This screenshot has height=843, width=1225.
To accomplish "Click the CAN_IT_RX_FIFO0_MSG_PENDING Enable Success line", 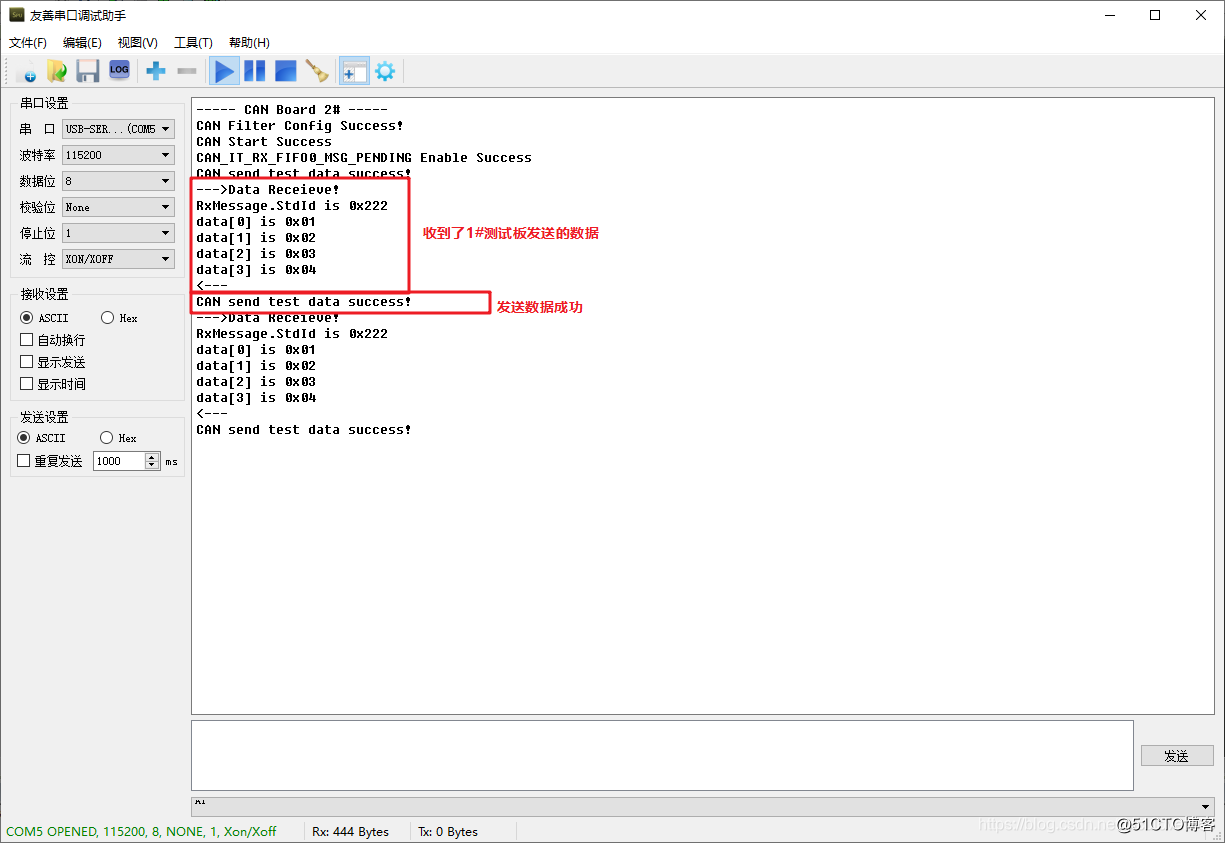I will click(364, 158).
